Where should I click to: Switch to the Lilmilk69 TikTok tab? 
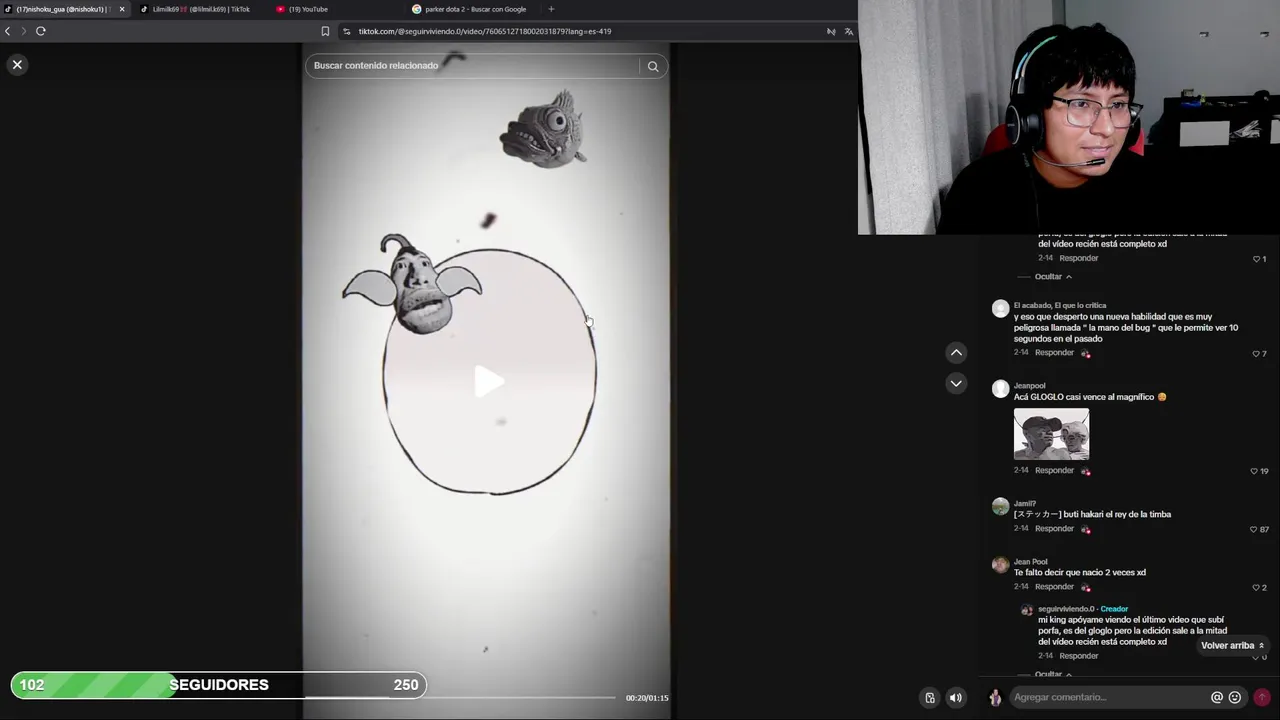pyautogui.click(x=200, y=9)
